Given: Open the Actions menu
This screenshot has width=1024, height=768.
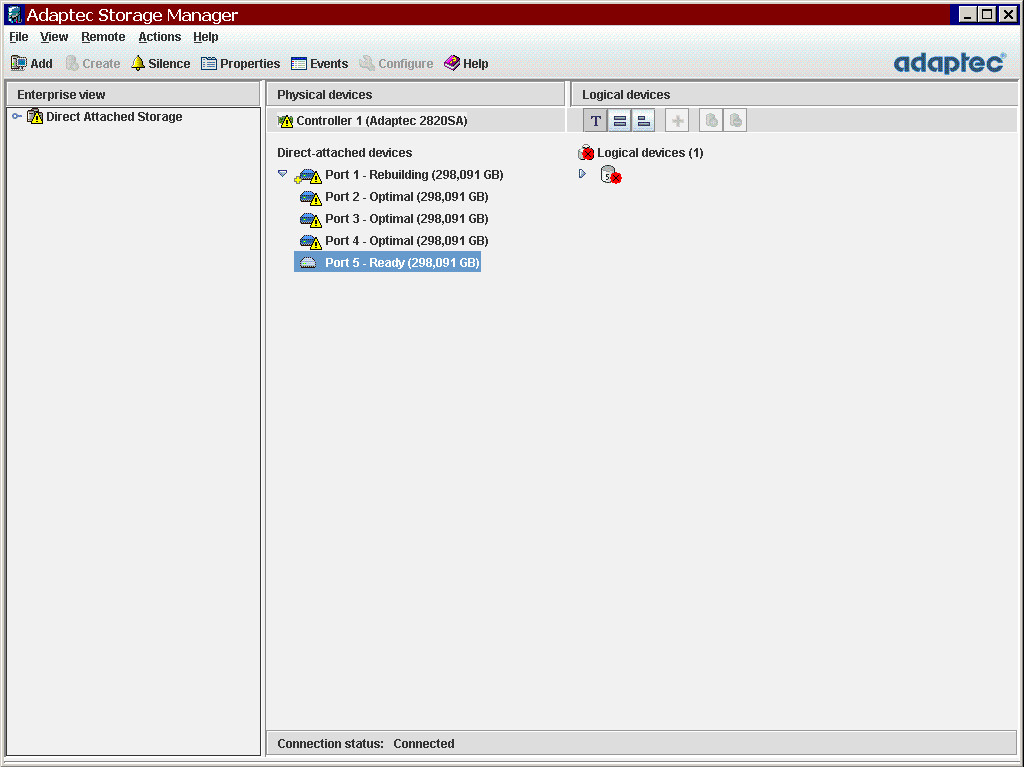Looking at the screenshot, I should point(159,37).
